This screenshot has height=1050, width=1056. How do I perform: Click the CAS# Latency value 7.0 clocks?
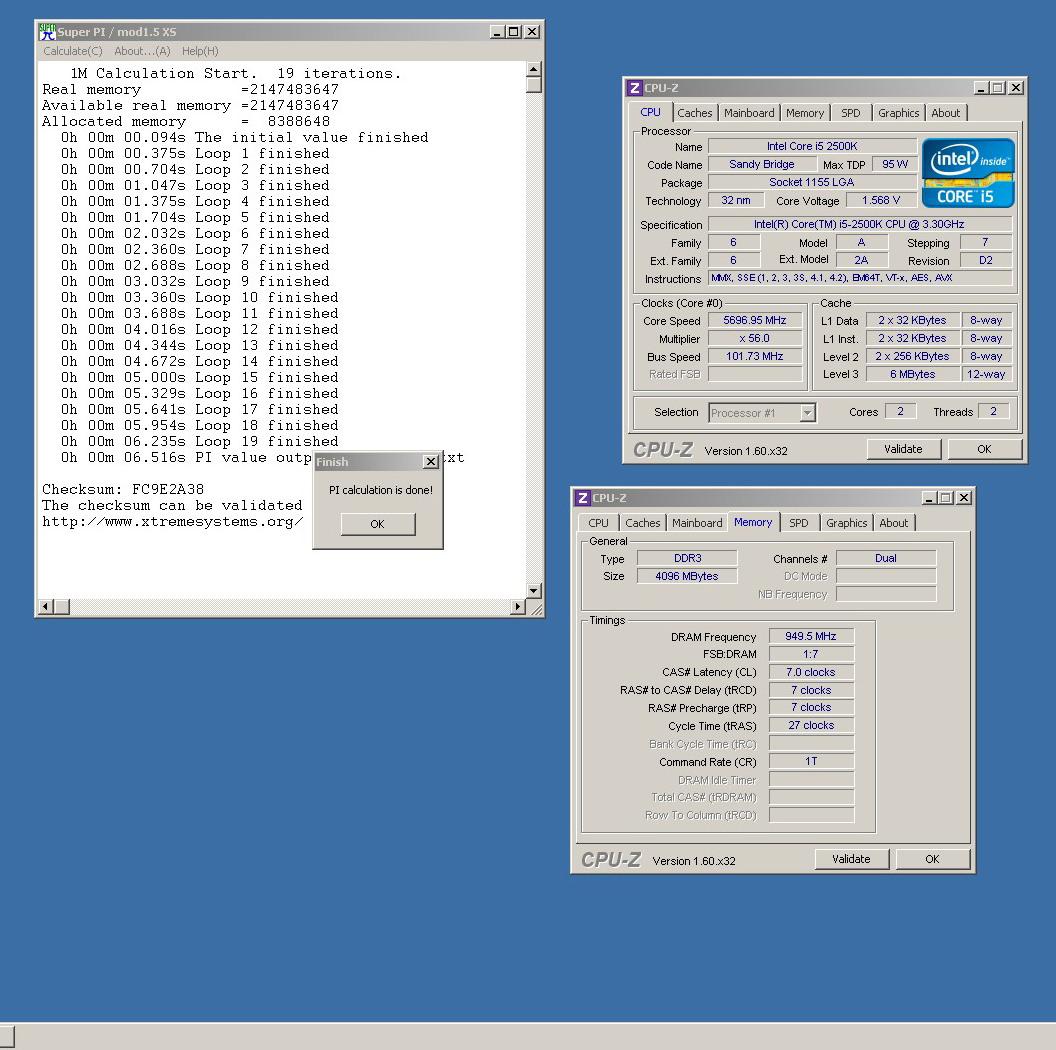(x=811, y=672)
